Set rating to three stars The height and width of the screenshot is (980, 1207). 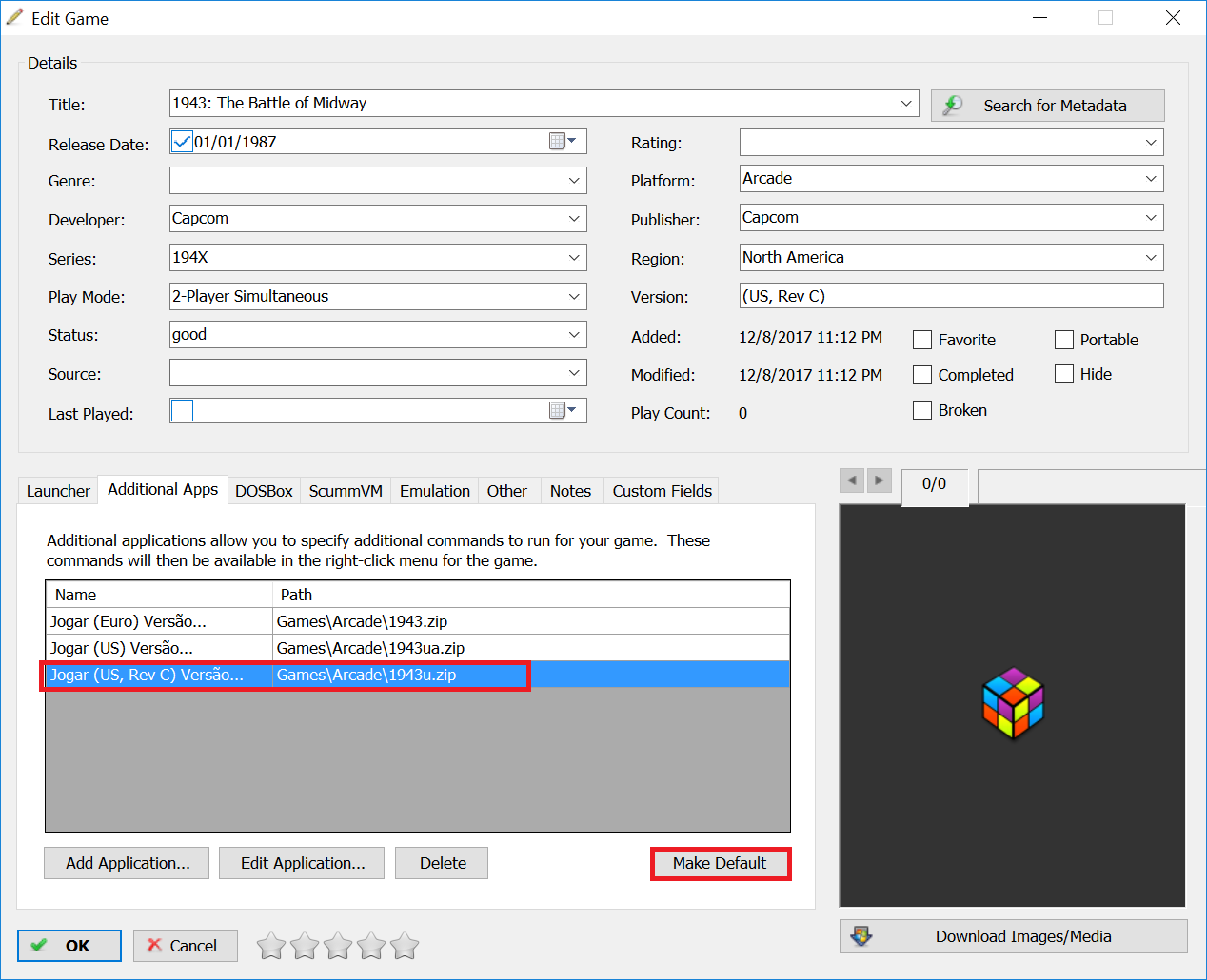pos(338,946)
